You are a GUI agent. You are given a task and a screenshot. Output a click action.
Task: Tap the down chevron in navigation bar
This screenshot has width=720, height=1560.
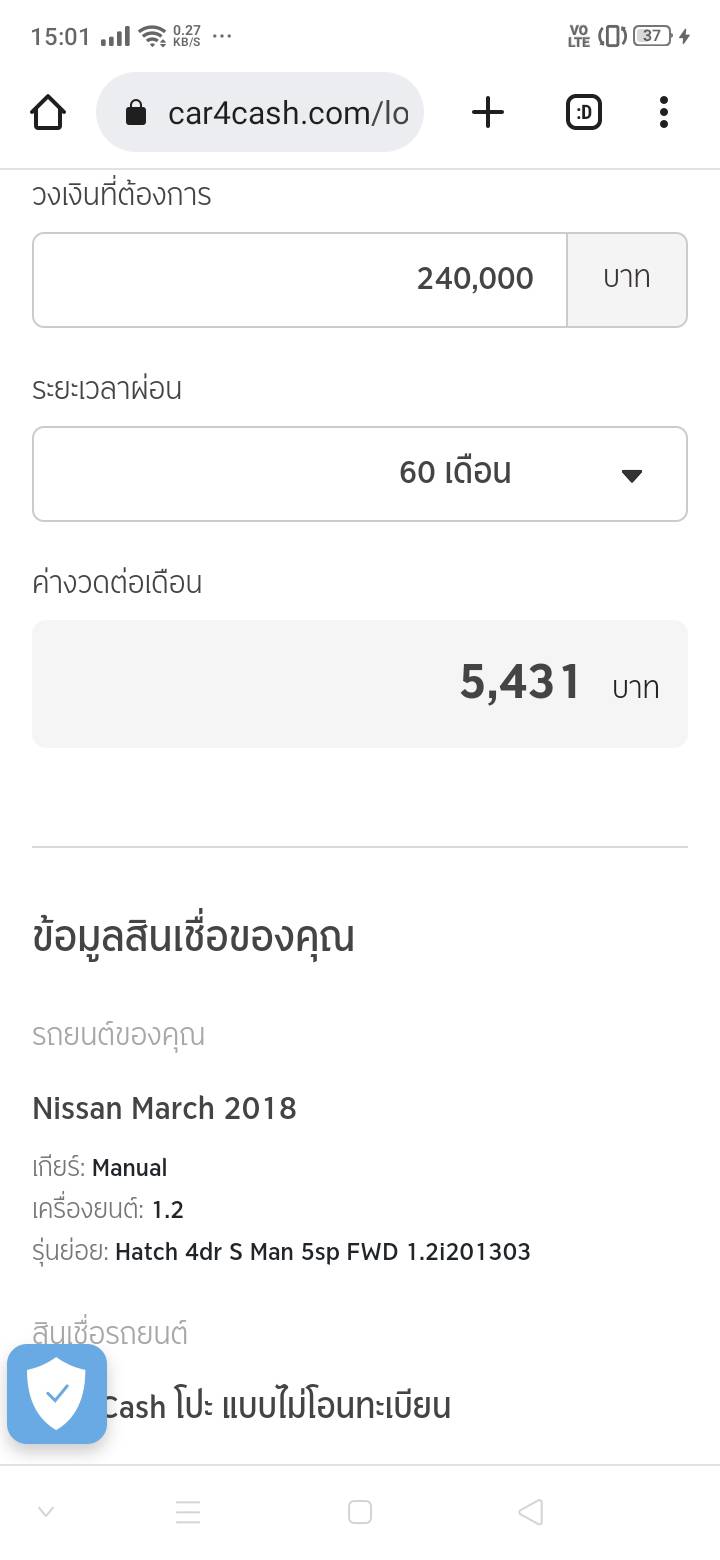[x=45, y=1512]
